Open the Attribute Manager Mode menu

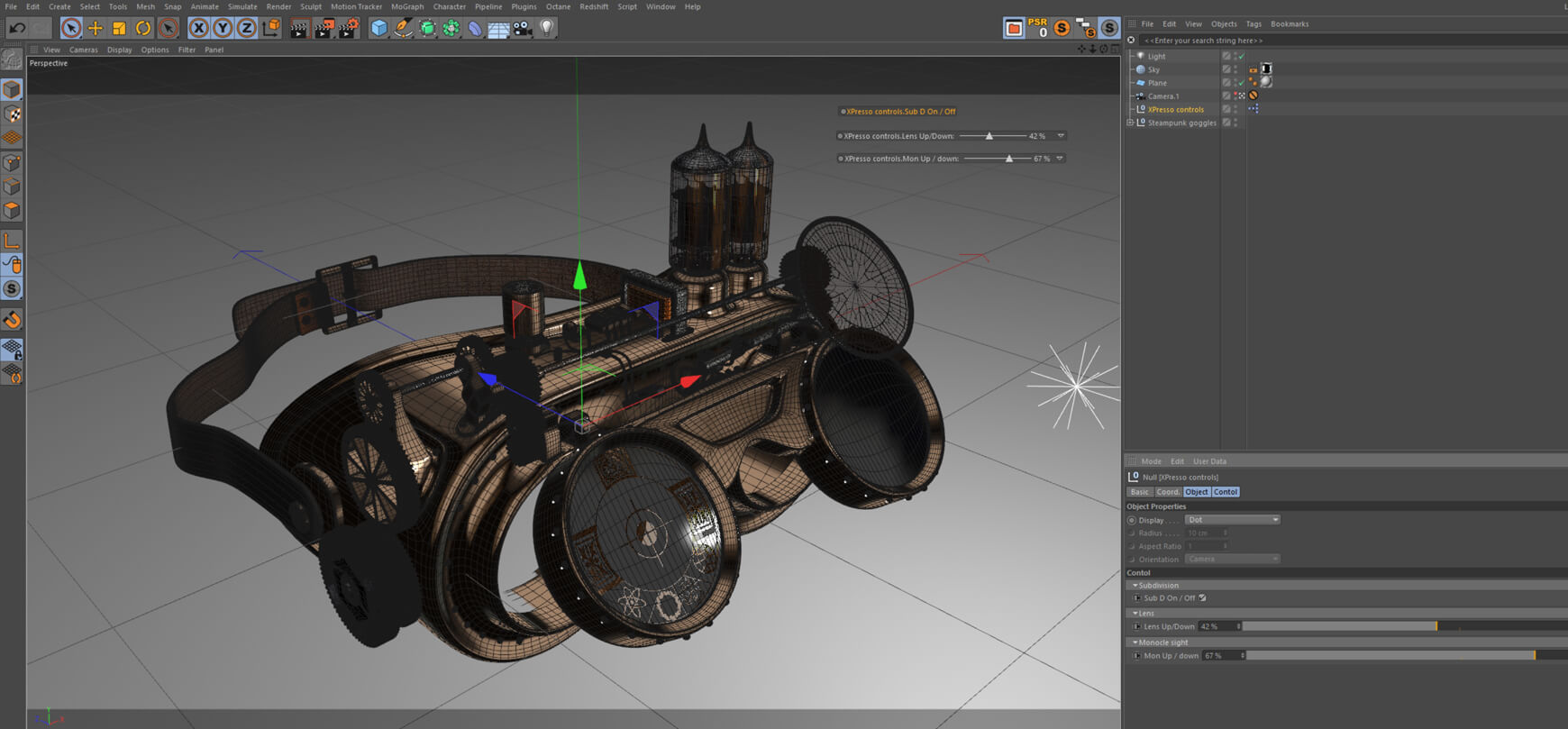point(1151,461)
